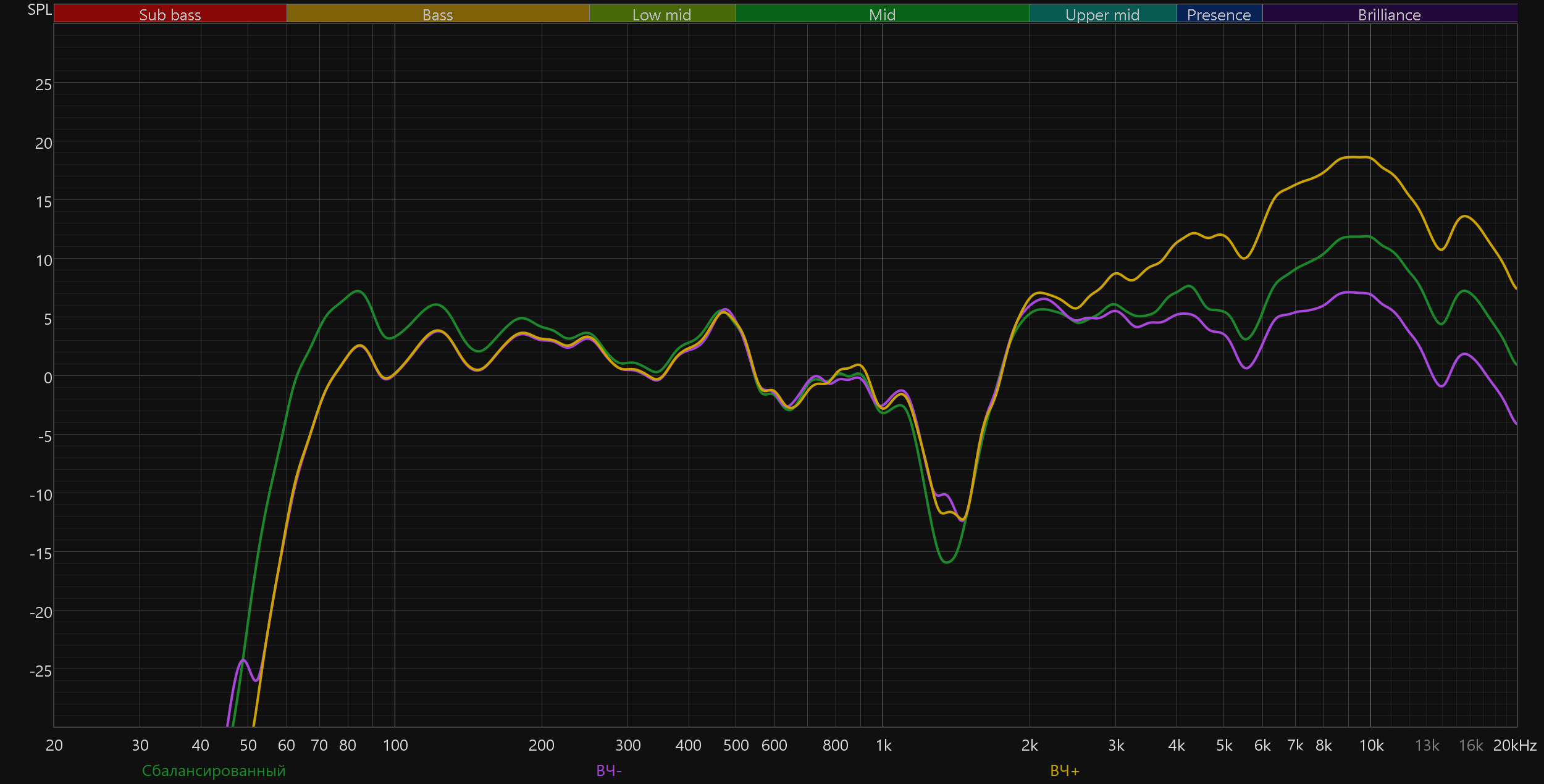Select the Upper mid band header
The width and height of the screenshot is (1544, 784).
(x=1102, y=14)
